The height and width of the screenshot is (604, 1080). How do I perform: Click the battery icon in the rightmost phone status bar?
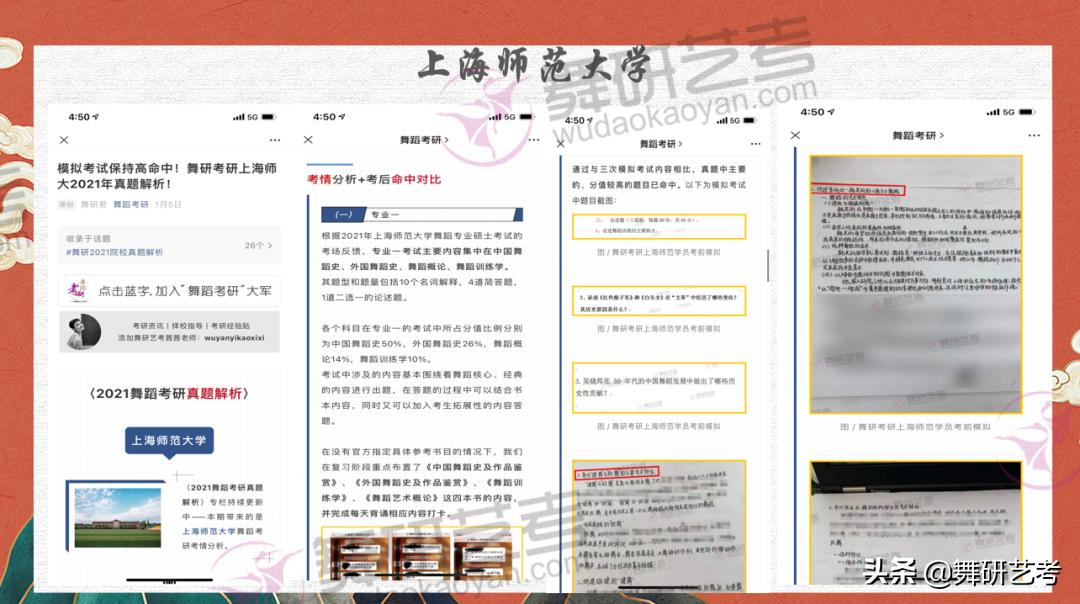click(1027, 112)
